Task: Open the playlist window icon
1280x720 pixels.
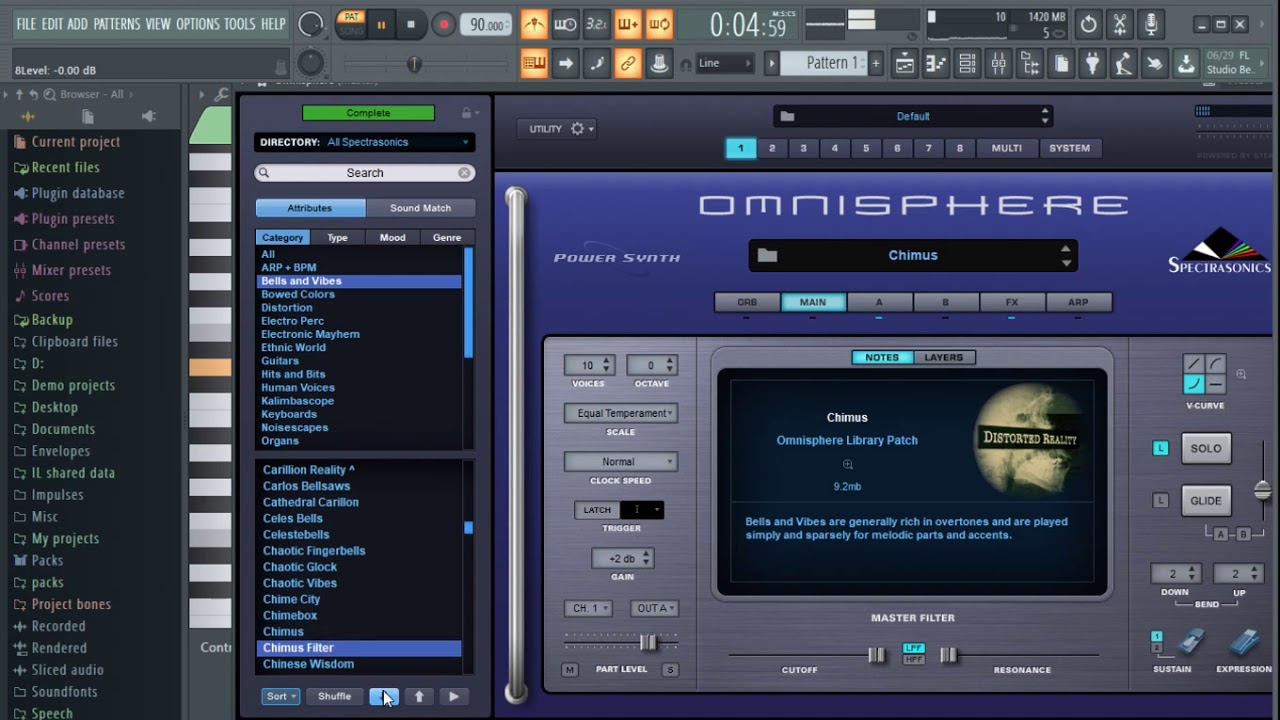Action: [904, 64]
